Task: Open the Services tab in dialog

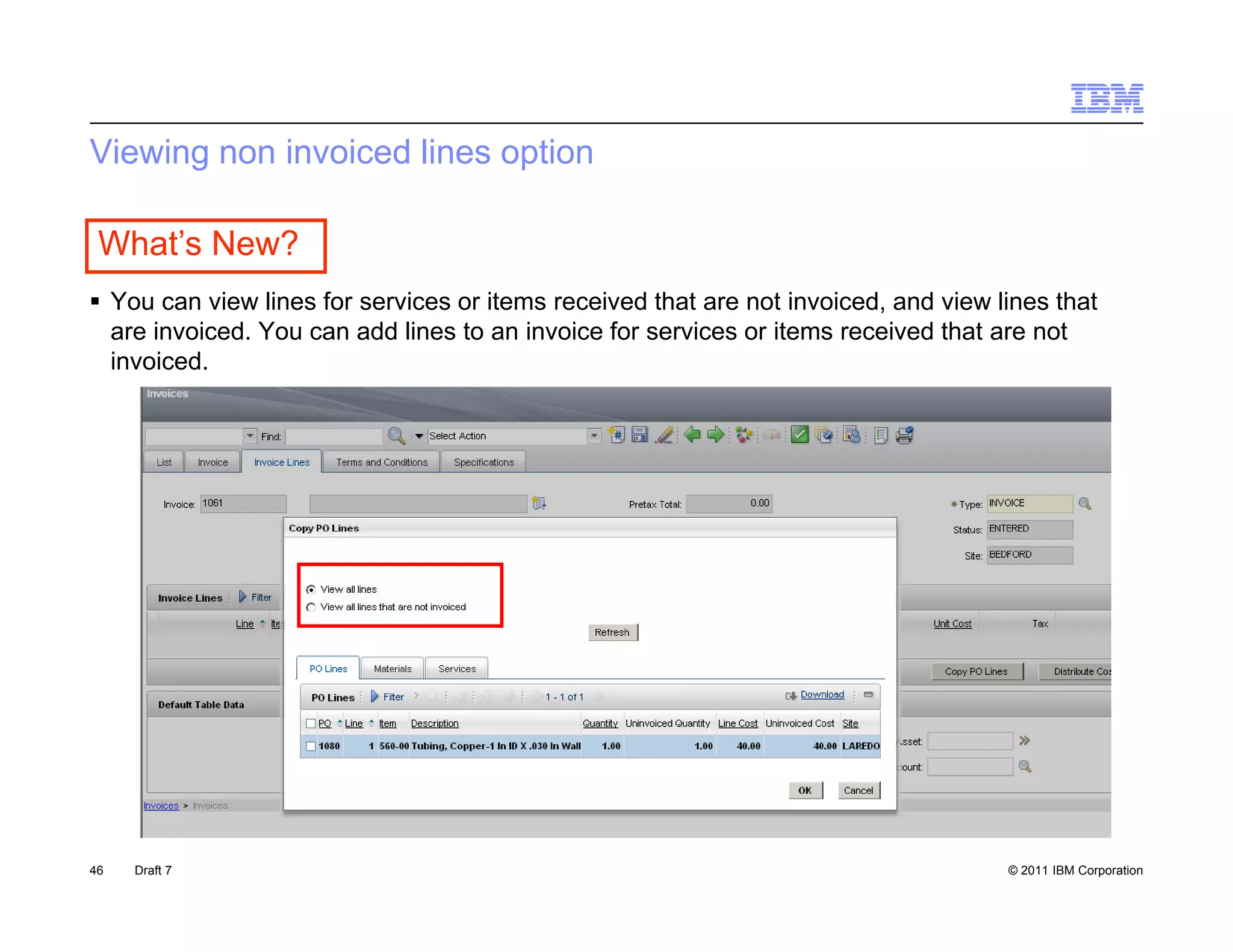Action: pyautogui.click(x=457, y=669)
